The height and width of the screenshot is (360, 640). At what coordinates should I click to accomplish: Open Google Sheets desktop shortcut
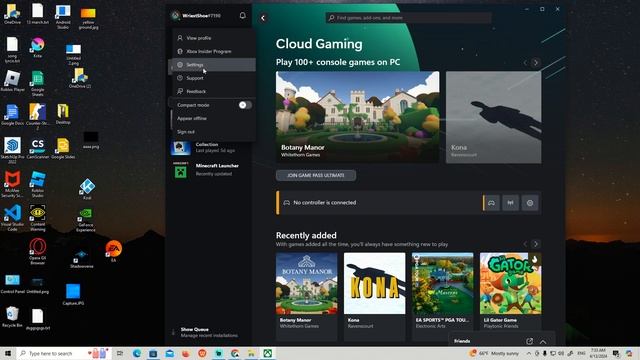[x=38, y=83]
